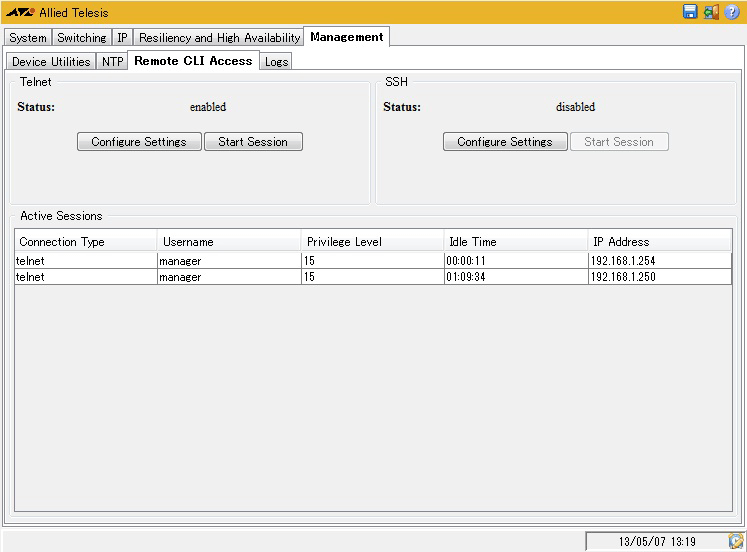The height and width of the screenshot is (552, 747).
Task: Click the clock edit icon in status bar
Action: 736,541
